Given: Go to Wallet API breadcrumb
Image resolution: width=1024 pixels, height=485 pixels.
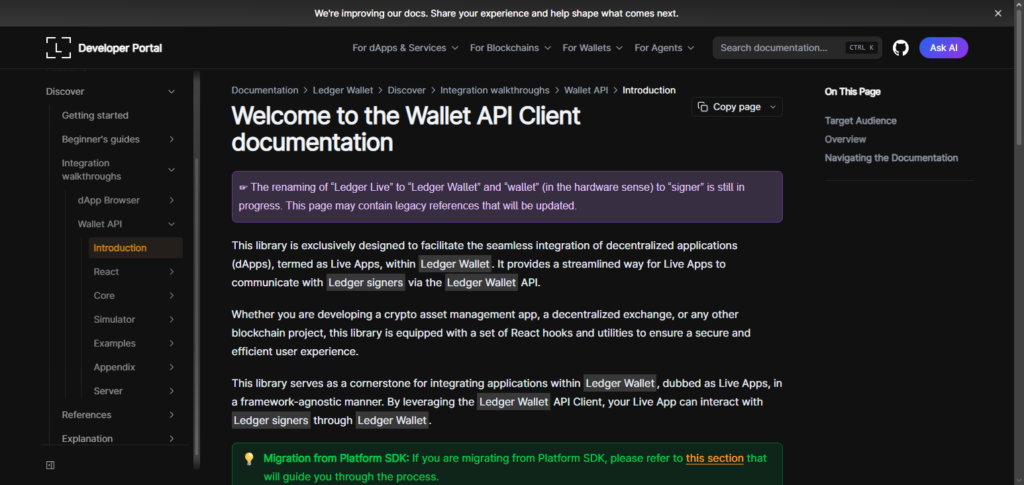Looking at the screenshot, I should [x=586, y=90].
